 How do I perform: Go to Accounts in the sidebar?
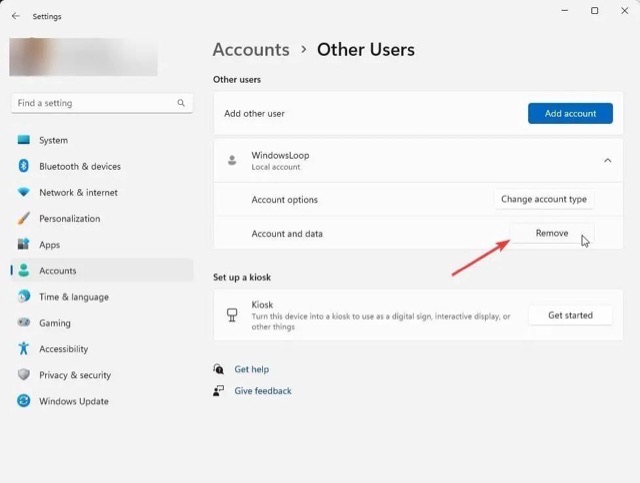pyautogui.click(x=58, y=271)
